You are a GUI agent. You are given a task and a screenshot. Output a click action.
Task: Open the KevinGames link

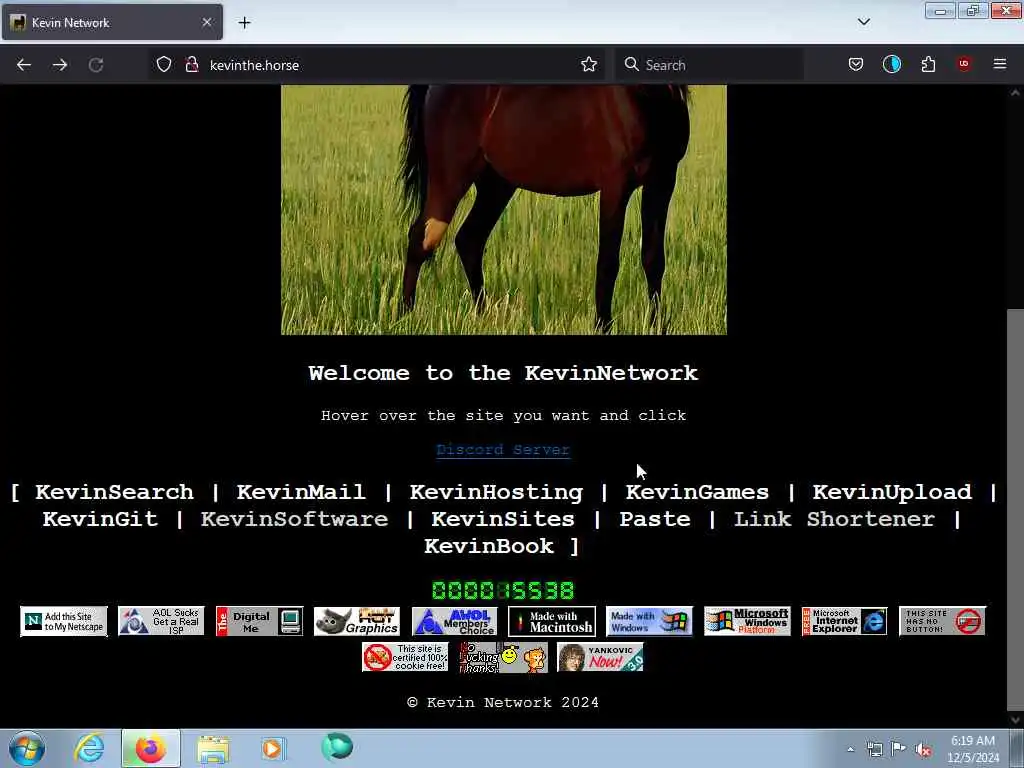697,492
